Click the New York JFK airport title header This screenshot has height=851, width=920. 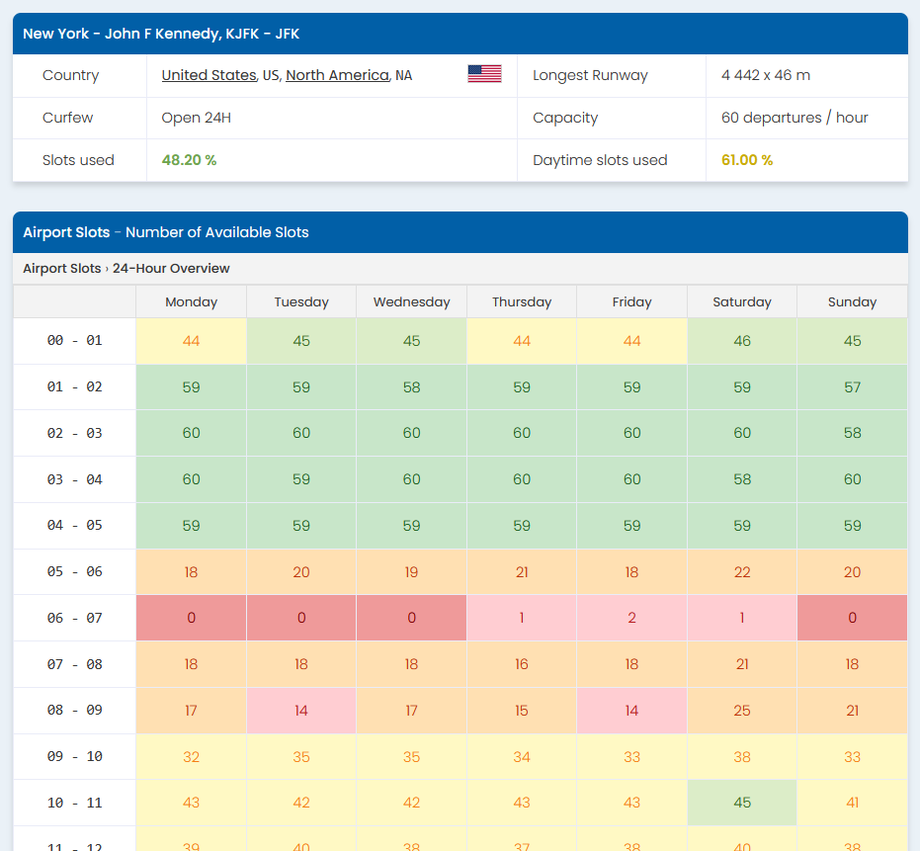pos(161,34)
